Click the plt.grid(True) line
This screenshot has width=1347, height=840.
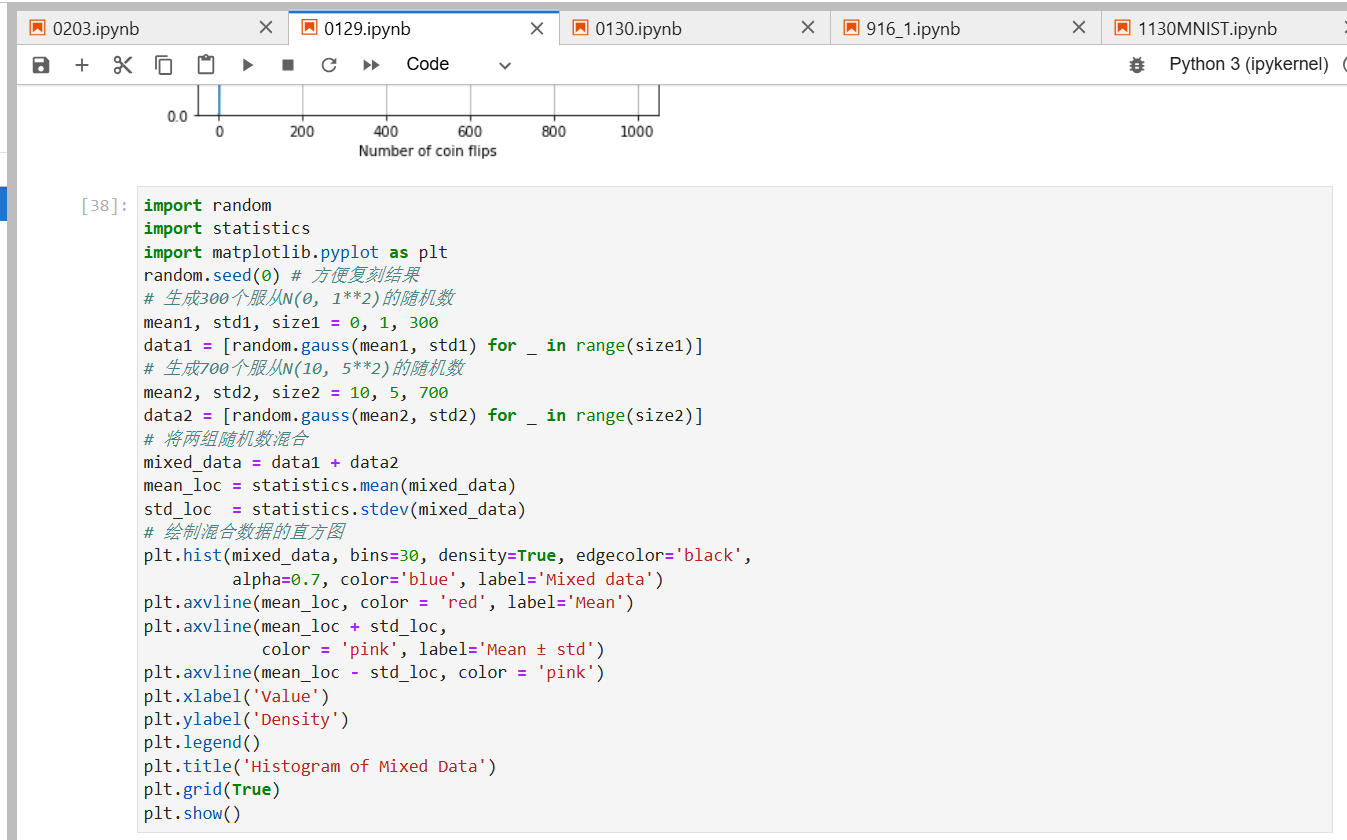[212, 789]
